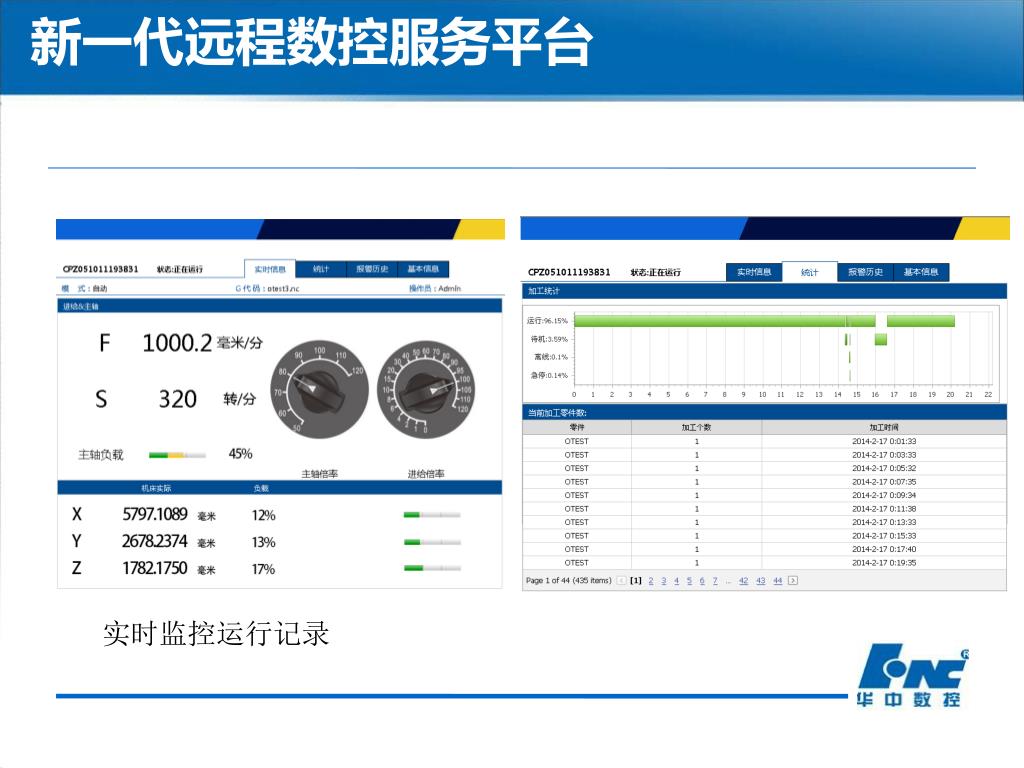Select row with time 2014-2-17 0:05:32
Screen dimensions: 1024x768
(764, 468)
